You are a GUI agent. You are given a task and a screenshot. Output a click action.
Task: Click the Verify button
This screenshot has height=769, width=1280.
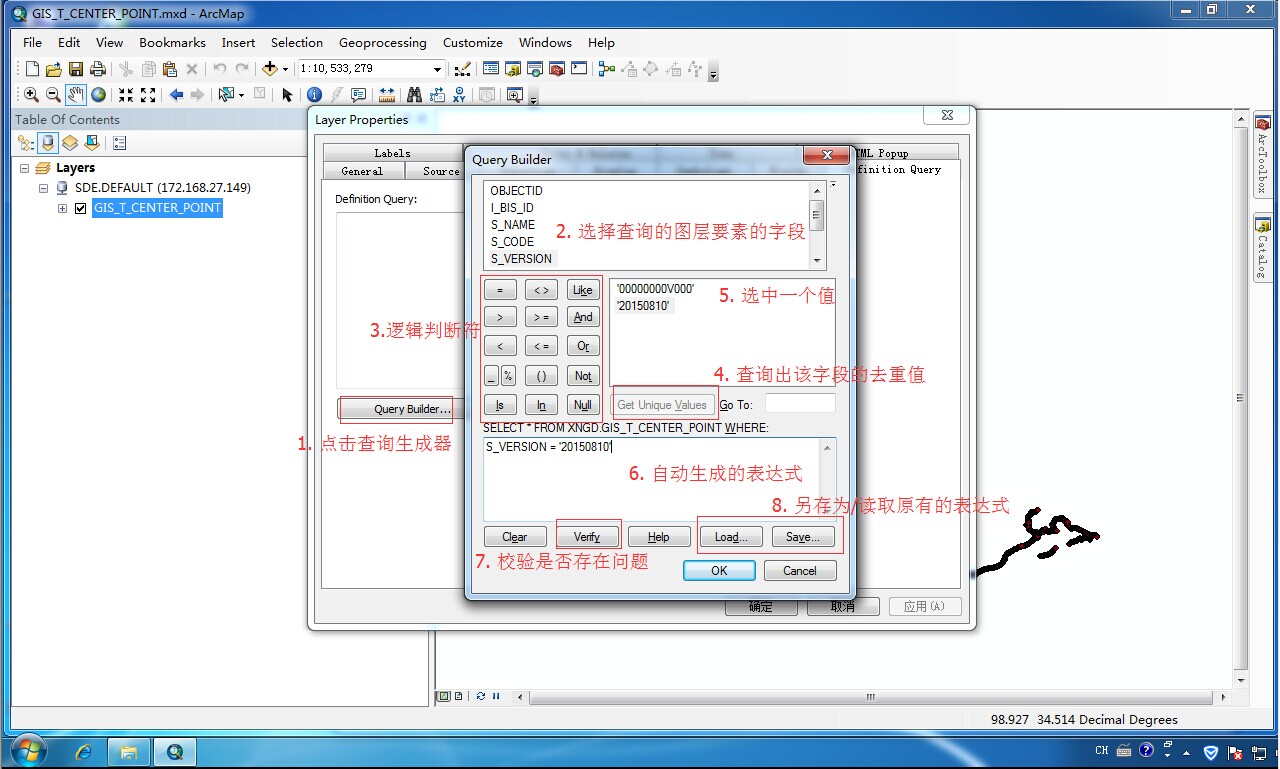587,537
